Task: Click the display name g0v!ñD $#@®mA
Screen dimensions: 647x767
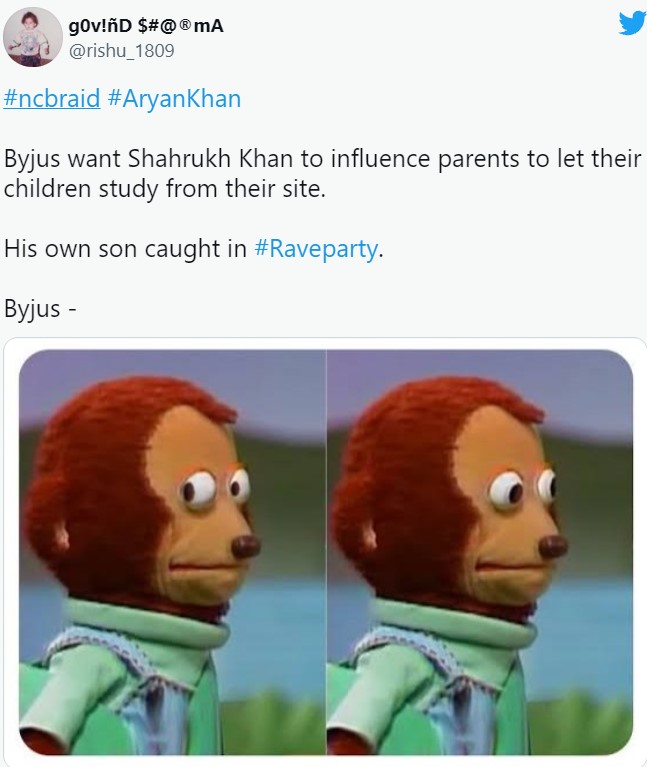Action: 146,25
